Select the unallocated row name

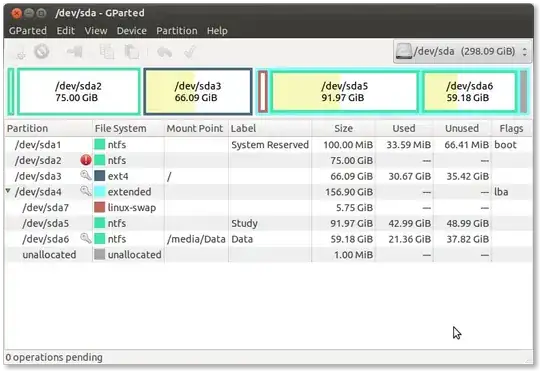[x=49, y=255]
